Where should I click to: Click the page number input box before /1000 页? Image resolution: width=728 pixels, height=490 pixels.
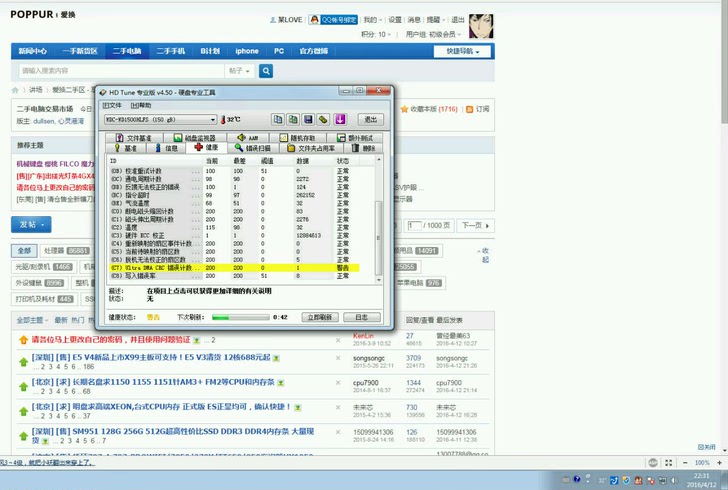[414, 225]
